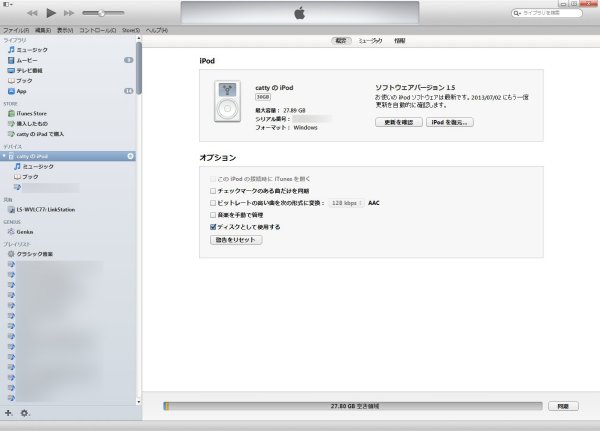This screenshot has width=600, height=431.
Task: Open iTunes Store in the sidebar
Action: point(27,113)
